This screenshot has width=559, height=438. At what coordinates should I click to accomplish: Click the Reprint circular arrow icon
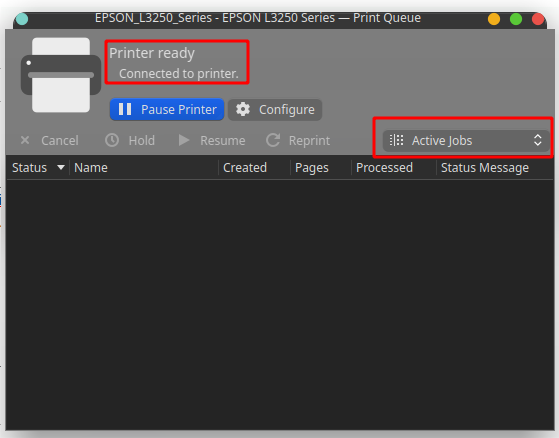tap(273, 140)
